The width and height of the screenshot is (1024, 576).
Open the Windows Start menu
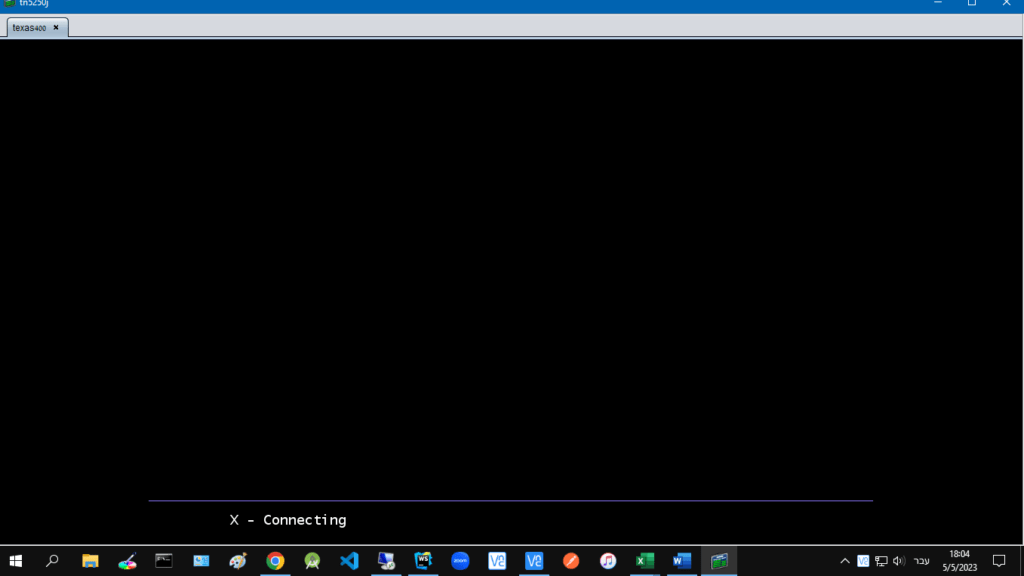[17, 560]
